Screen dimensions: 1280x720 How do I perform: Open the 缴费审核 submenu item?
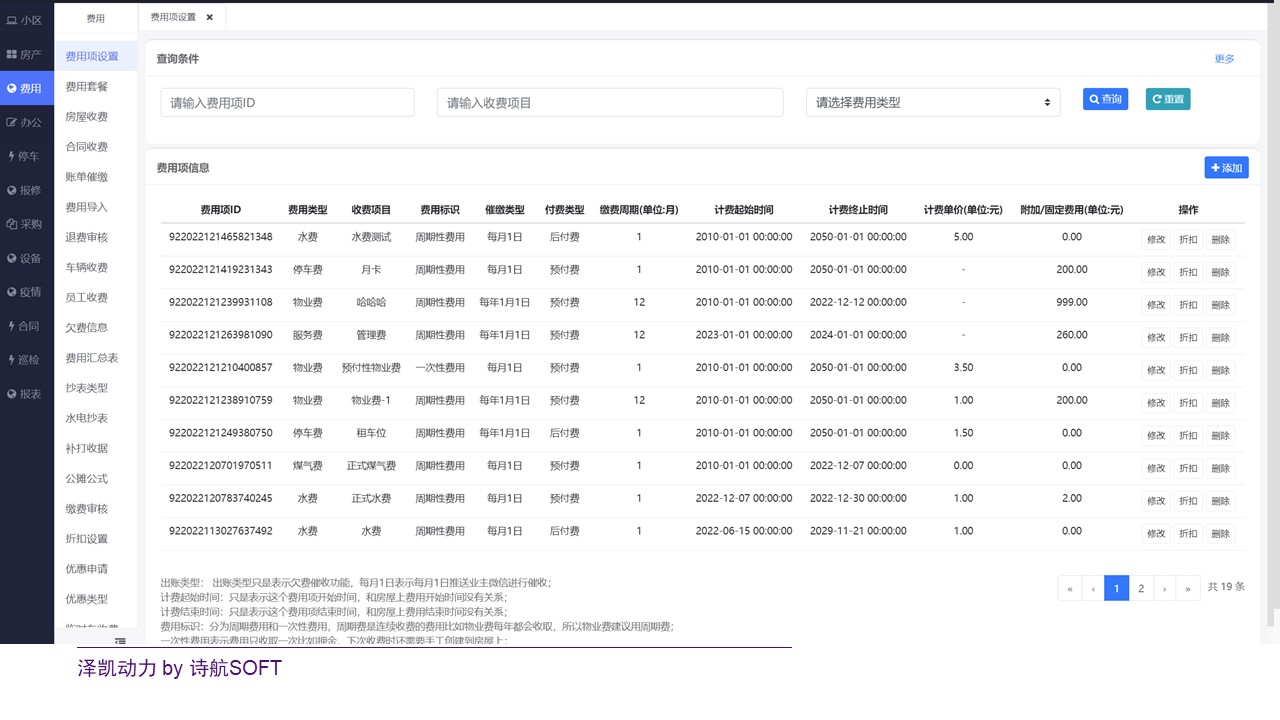[x=96, y=508]
